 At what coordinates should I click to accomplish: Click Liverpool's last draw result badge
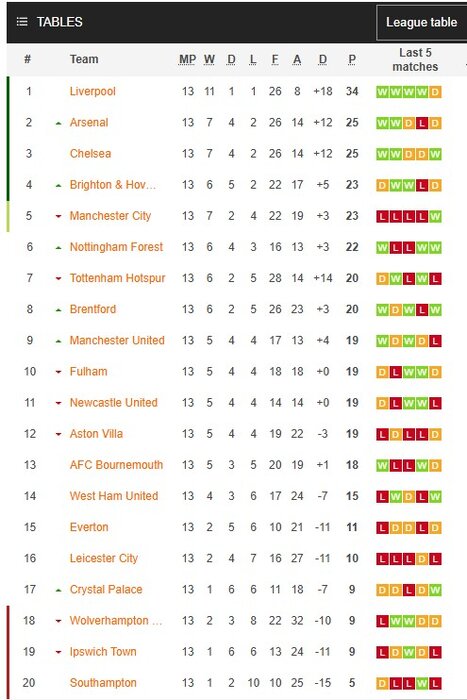[435, 92]
